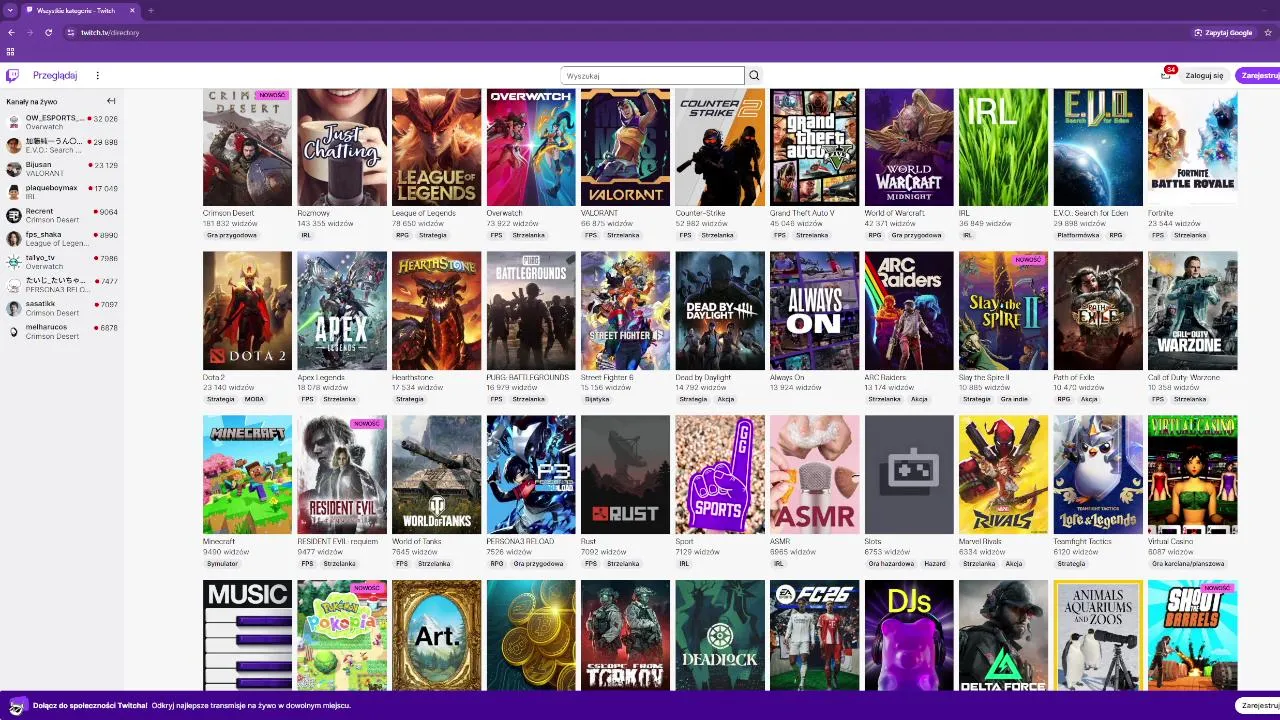Click the plaqueboymax channel avatar
This screenshot has width=1280, height=720.
pos(14,192)
